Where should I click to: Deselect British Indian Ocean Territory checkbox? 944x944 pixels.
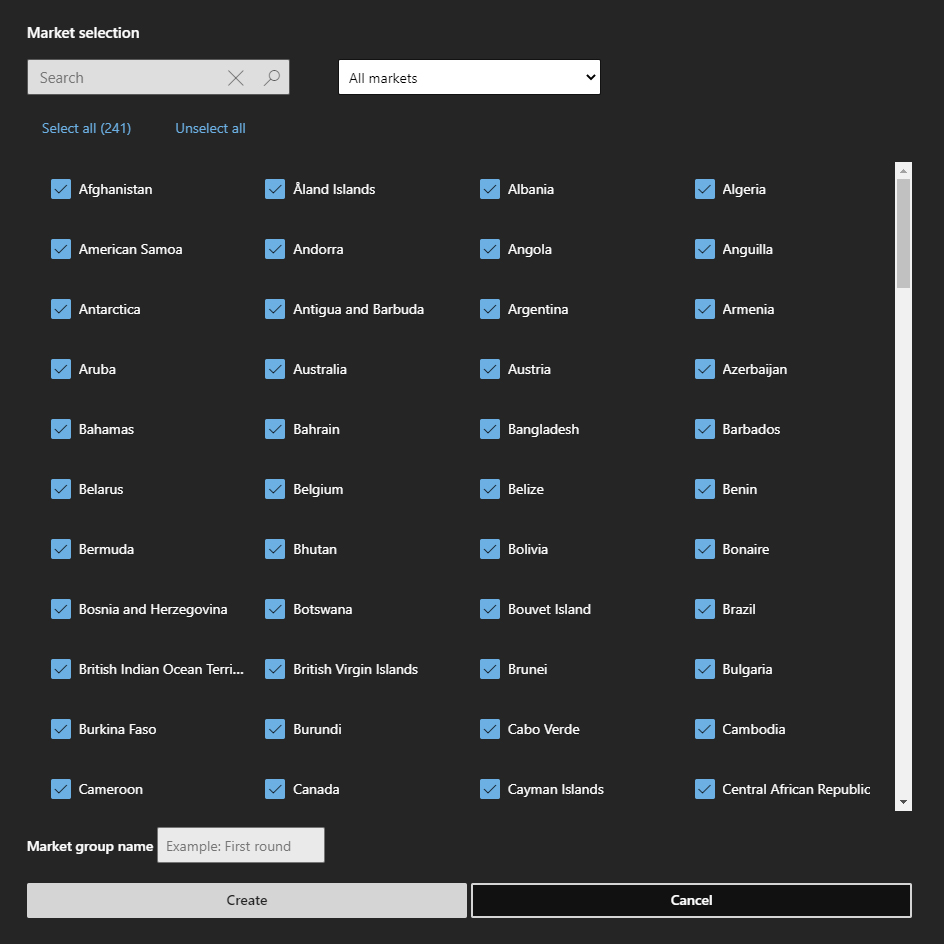(61, 669)
